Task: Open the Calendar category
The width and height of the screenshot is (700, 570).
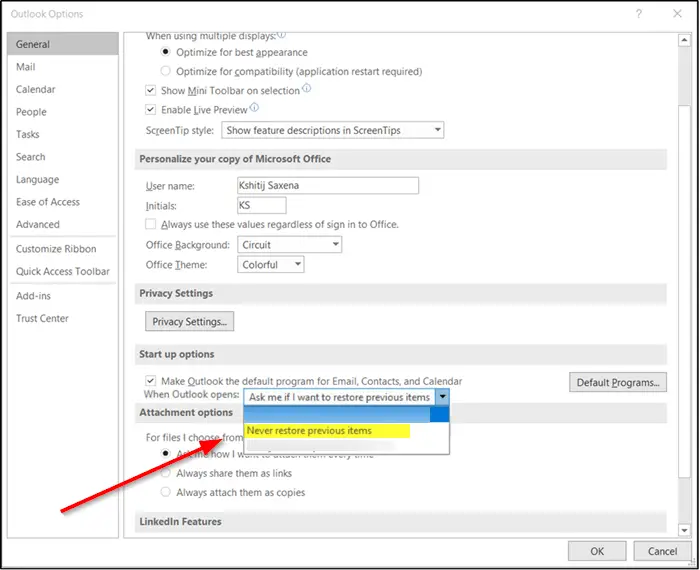Action: [63, 89]
